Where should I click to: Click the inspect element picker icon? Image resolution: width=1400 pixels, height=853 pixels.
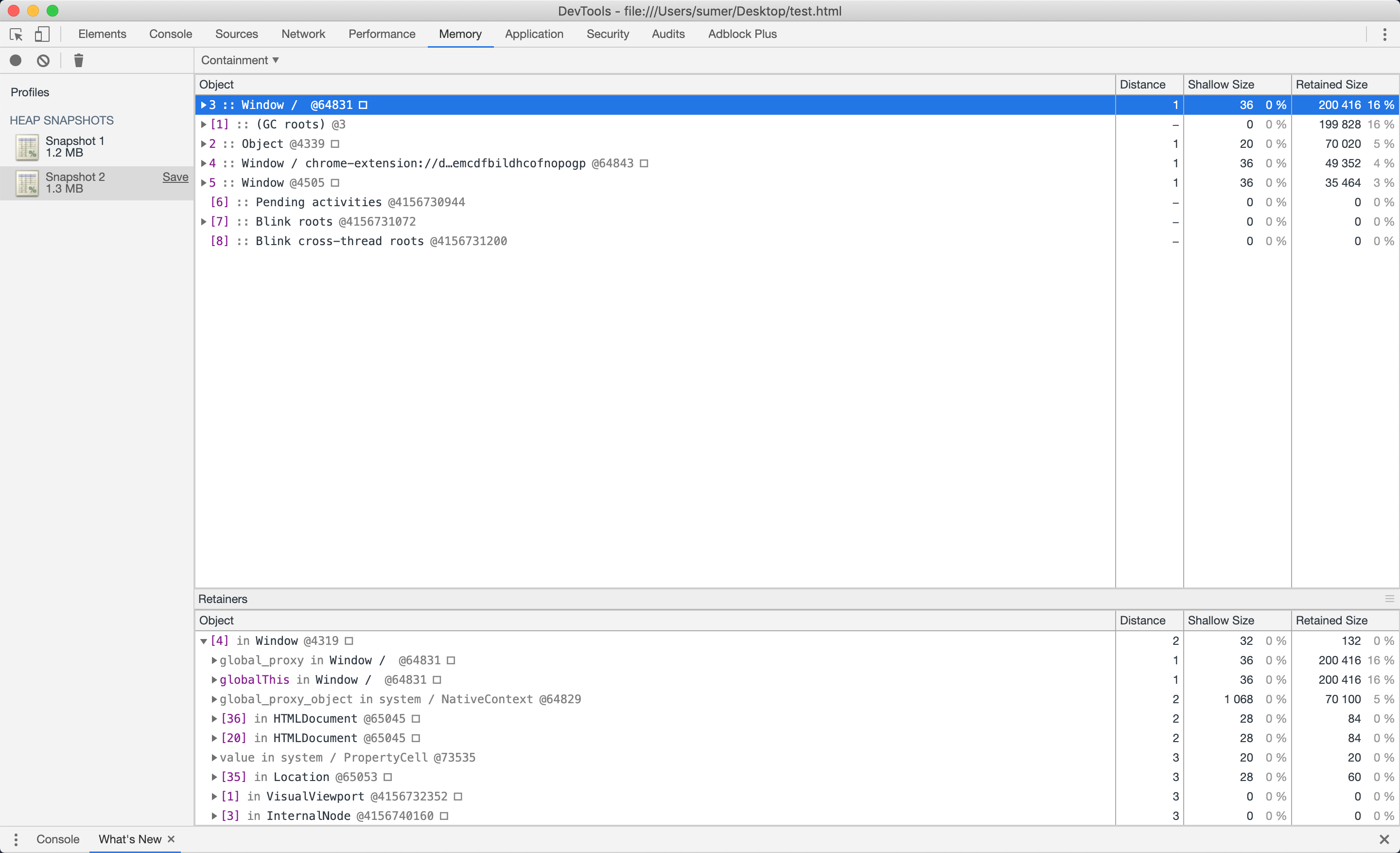16,34
